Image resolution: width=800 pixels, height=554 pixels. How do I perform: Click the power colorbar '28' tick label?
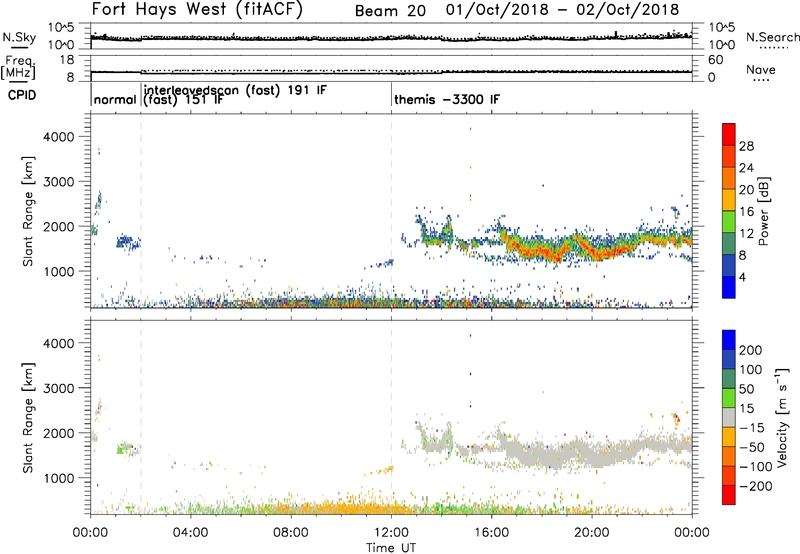tap(746, 146)
